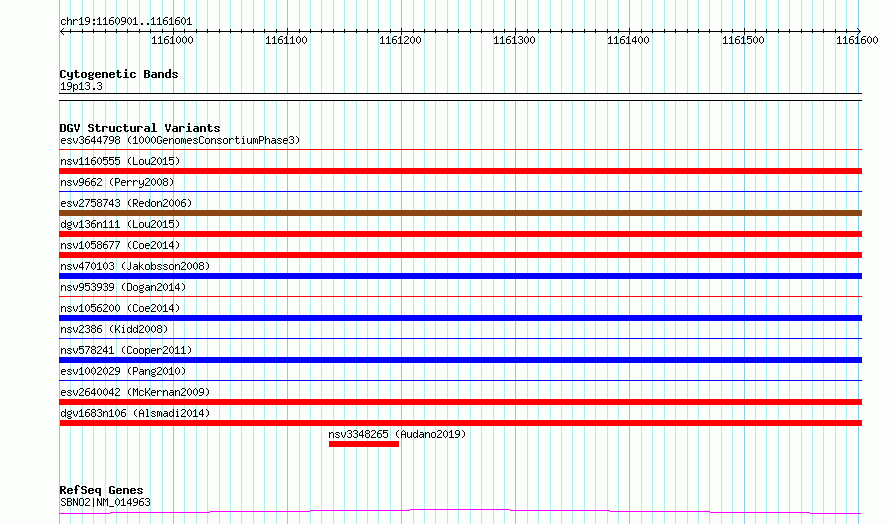Open the DGV Structural Variants track heading

click(x=140, y=128)
